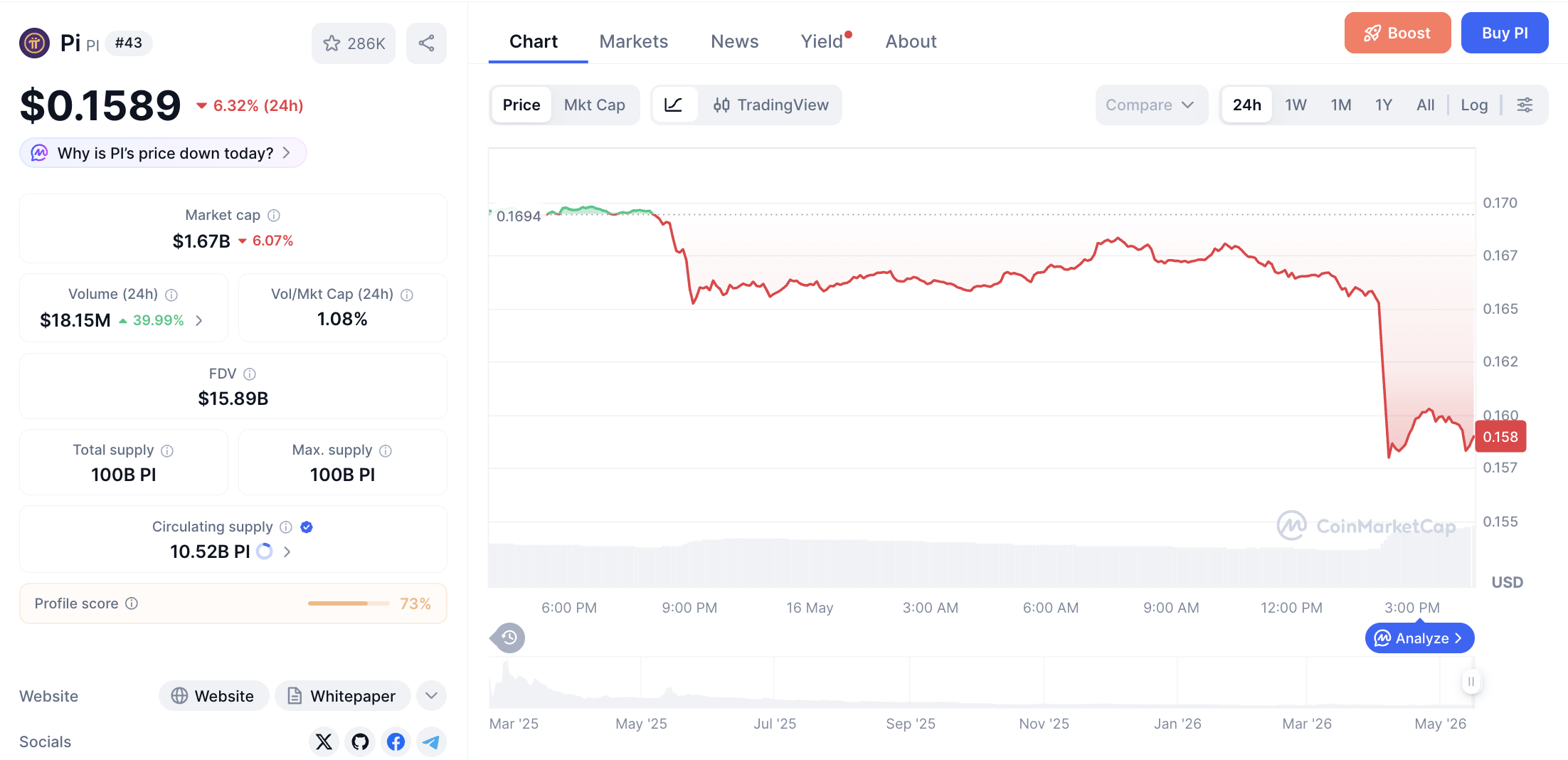Viewport: 1568px width, 760px height.
Task: Set the chart range to 24h
Action: pos(1247,105)
